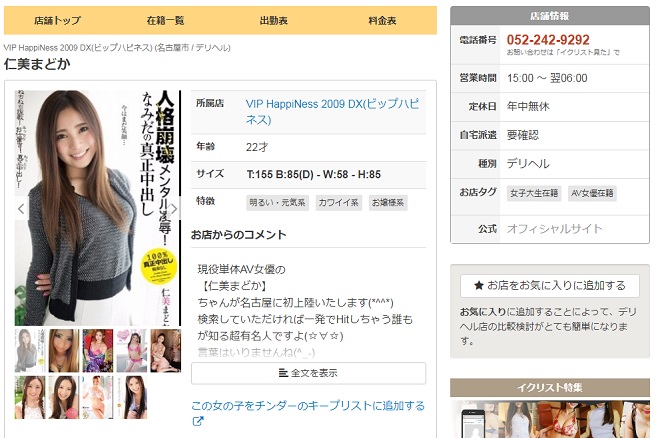Click the 女子大生在籍 shop tag
Viewport: 660px width, 438px height.
point(535,192)
